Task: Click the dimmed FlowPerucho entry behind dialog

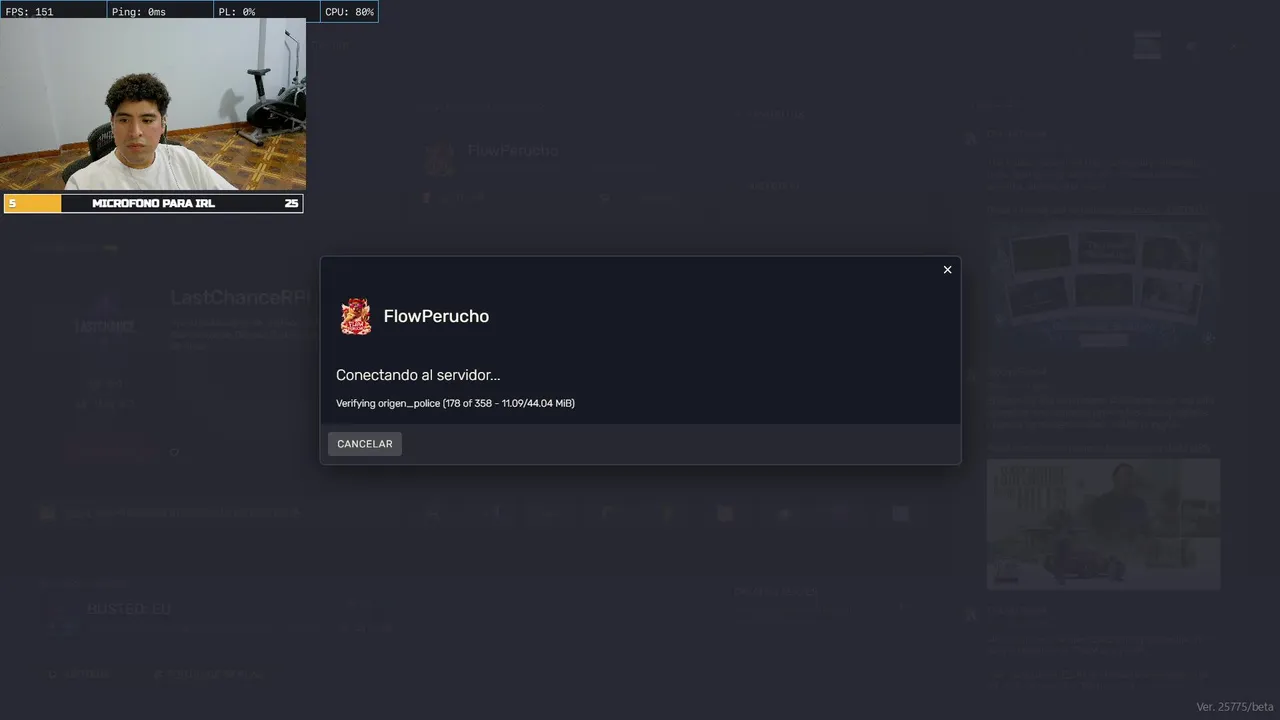Action: tap(511, 151)
